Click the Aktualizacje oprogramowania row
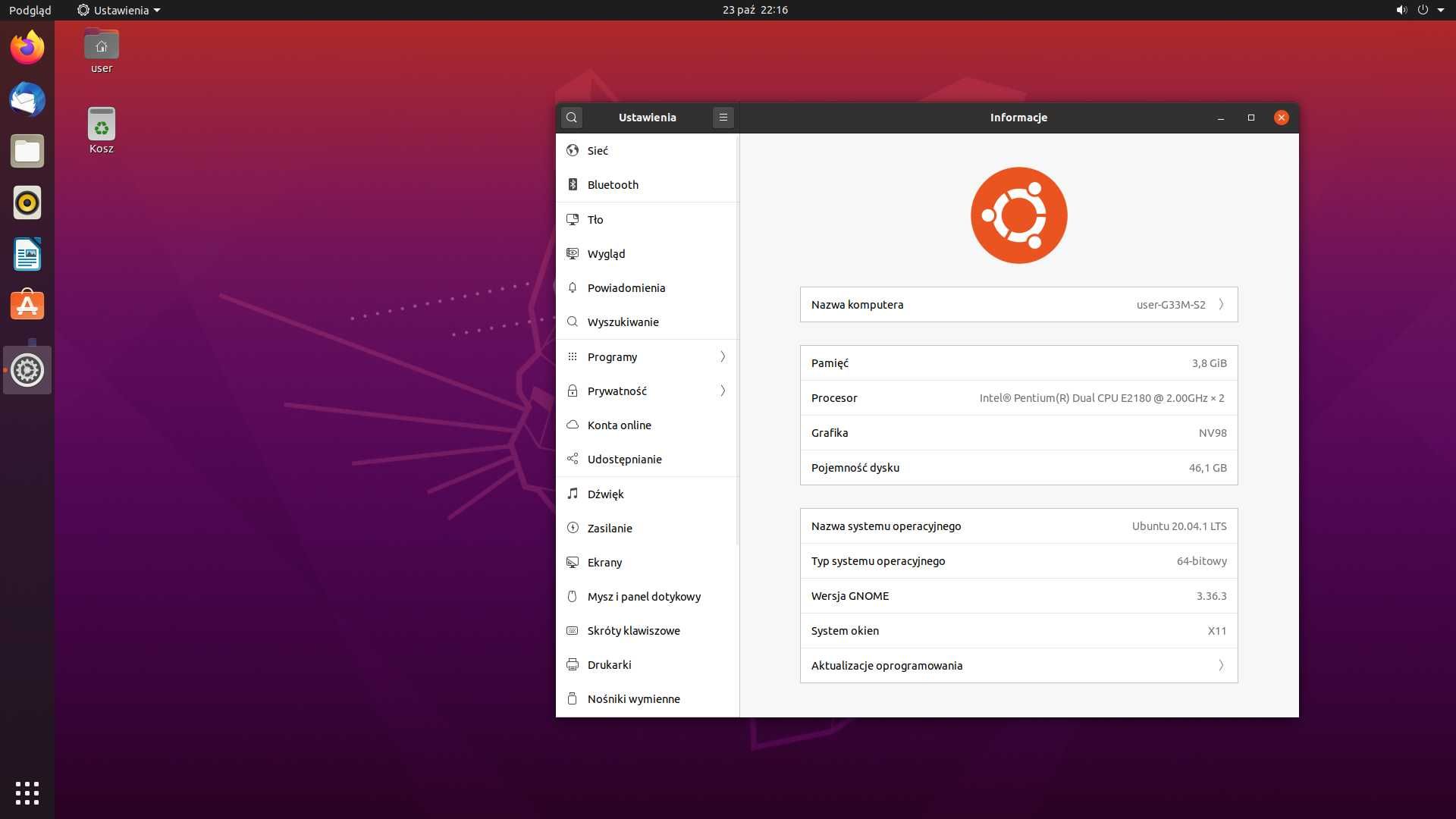 1018,665
